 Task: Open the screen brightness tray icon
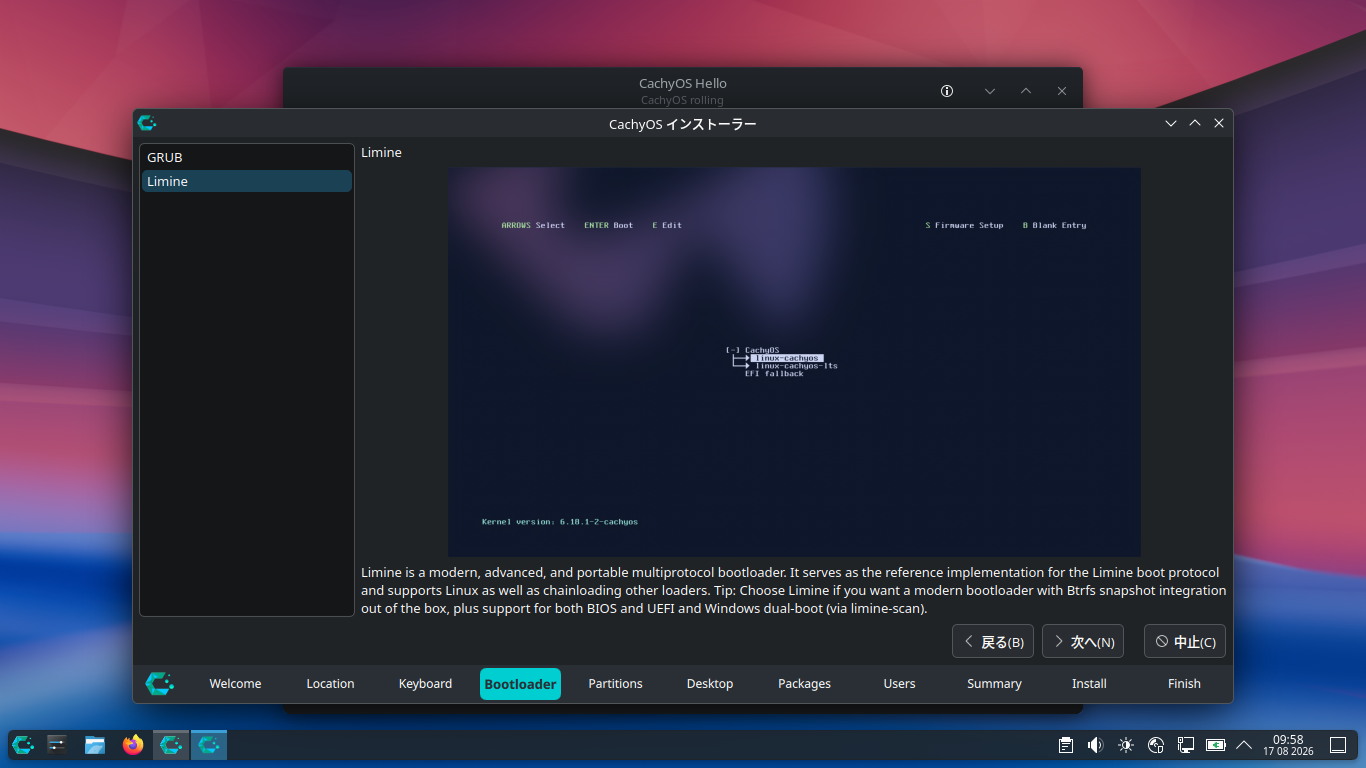point(1126,745)
